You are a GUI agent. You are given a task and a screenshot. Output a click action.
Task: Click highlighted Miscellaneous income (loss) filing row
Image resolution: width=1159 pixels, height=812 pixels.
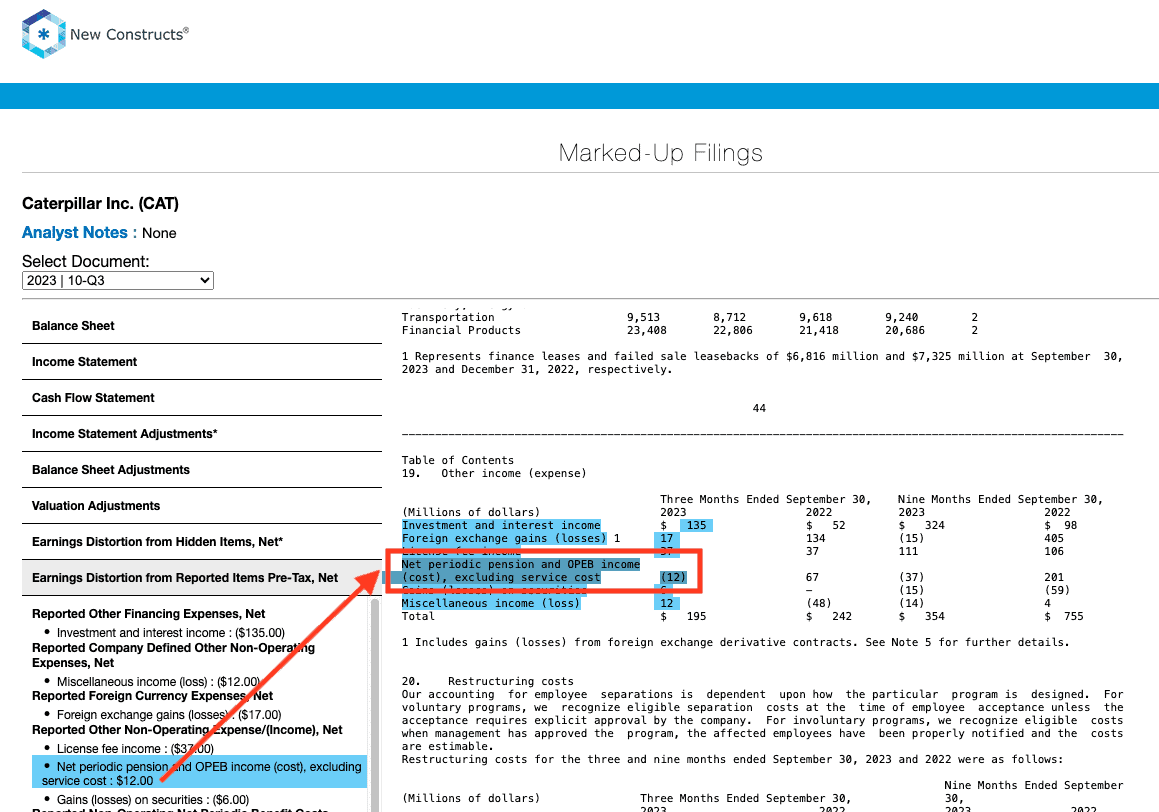tap(491, 604)
